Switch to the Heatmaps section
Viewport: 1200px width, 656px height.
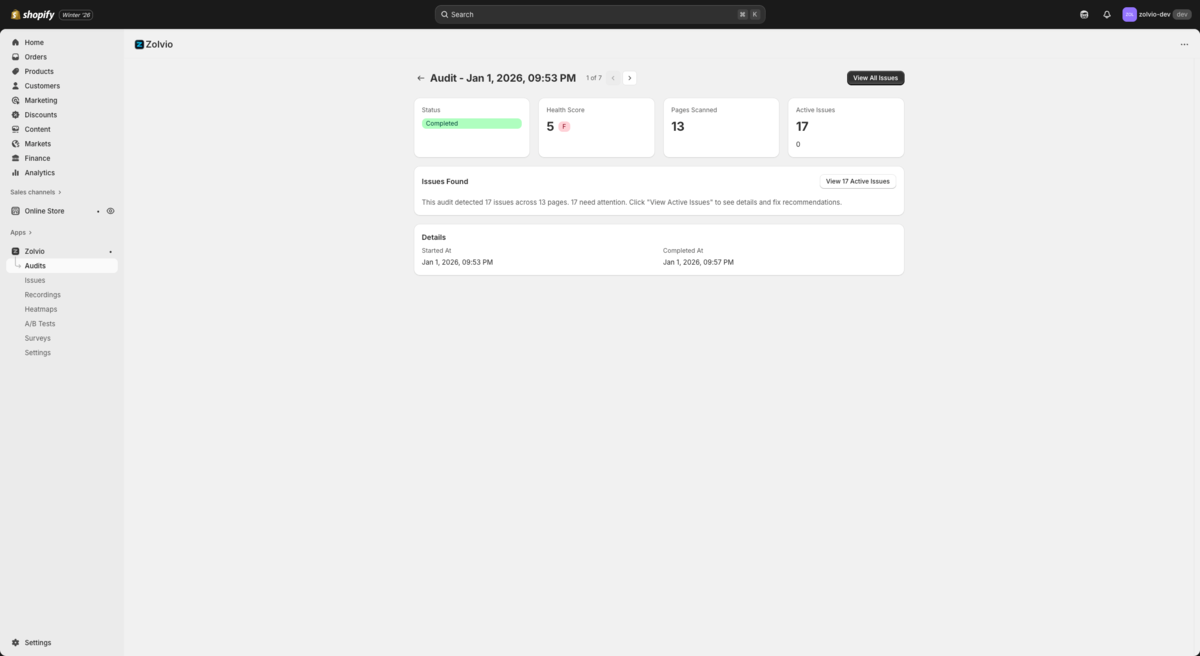41,308
